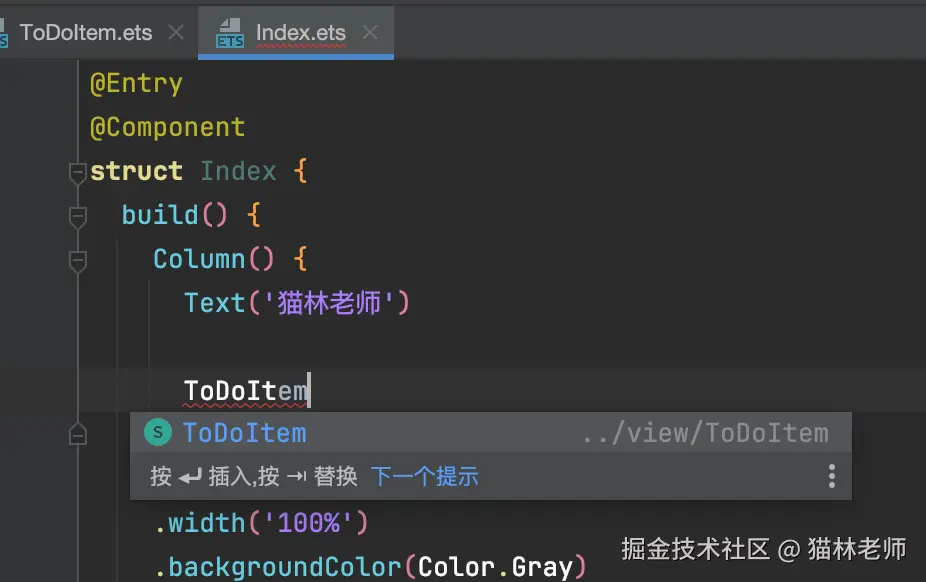Screen dimensions: 926x582
Task: Collapse the Column() block fold marker
Action: point(77,260)
